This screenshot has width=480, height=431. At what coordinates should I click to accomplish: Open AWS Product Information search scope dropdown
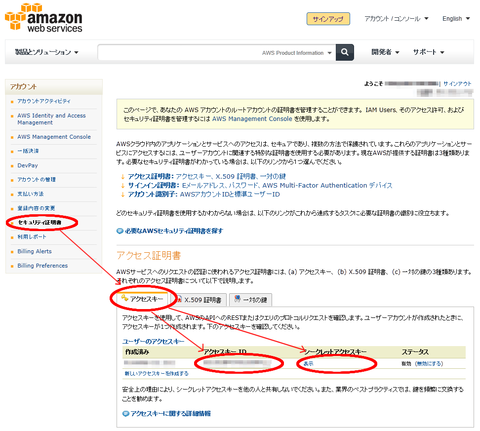click(297, 53)
